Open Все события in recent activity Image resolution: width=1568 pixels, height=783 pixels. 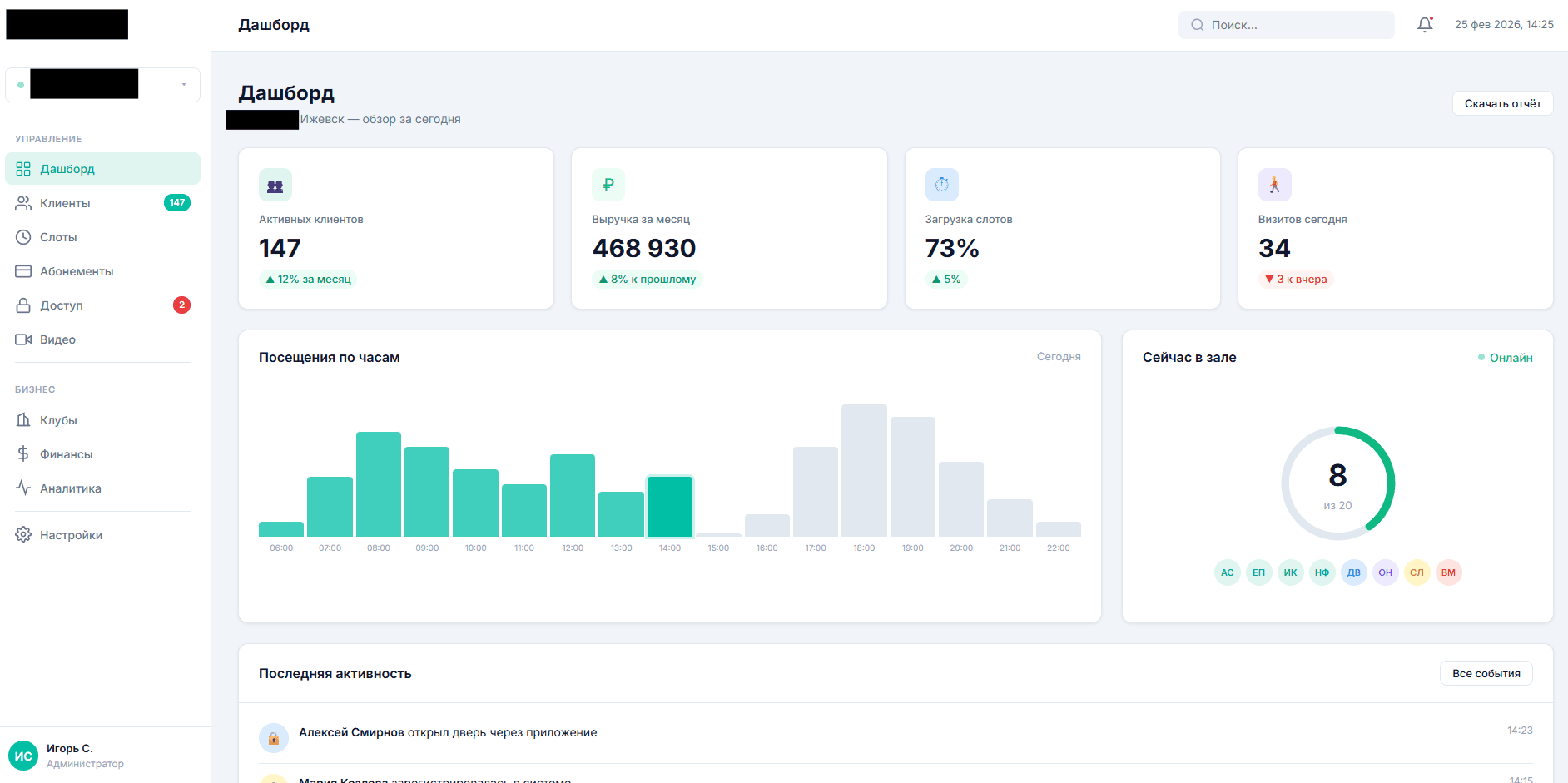click(x=1486, y=673)
